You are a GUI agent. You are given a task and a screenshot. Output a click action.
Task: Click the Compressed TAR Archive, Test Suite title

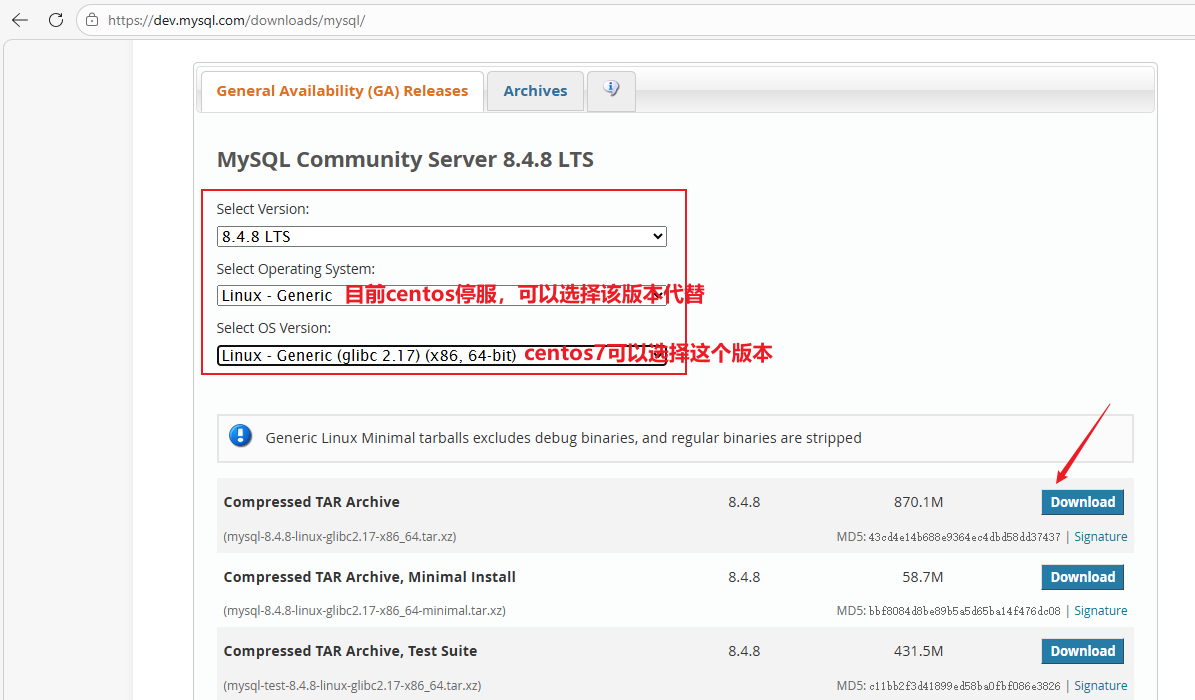351,651
